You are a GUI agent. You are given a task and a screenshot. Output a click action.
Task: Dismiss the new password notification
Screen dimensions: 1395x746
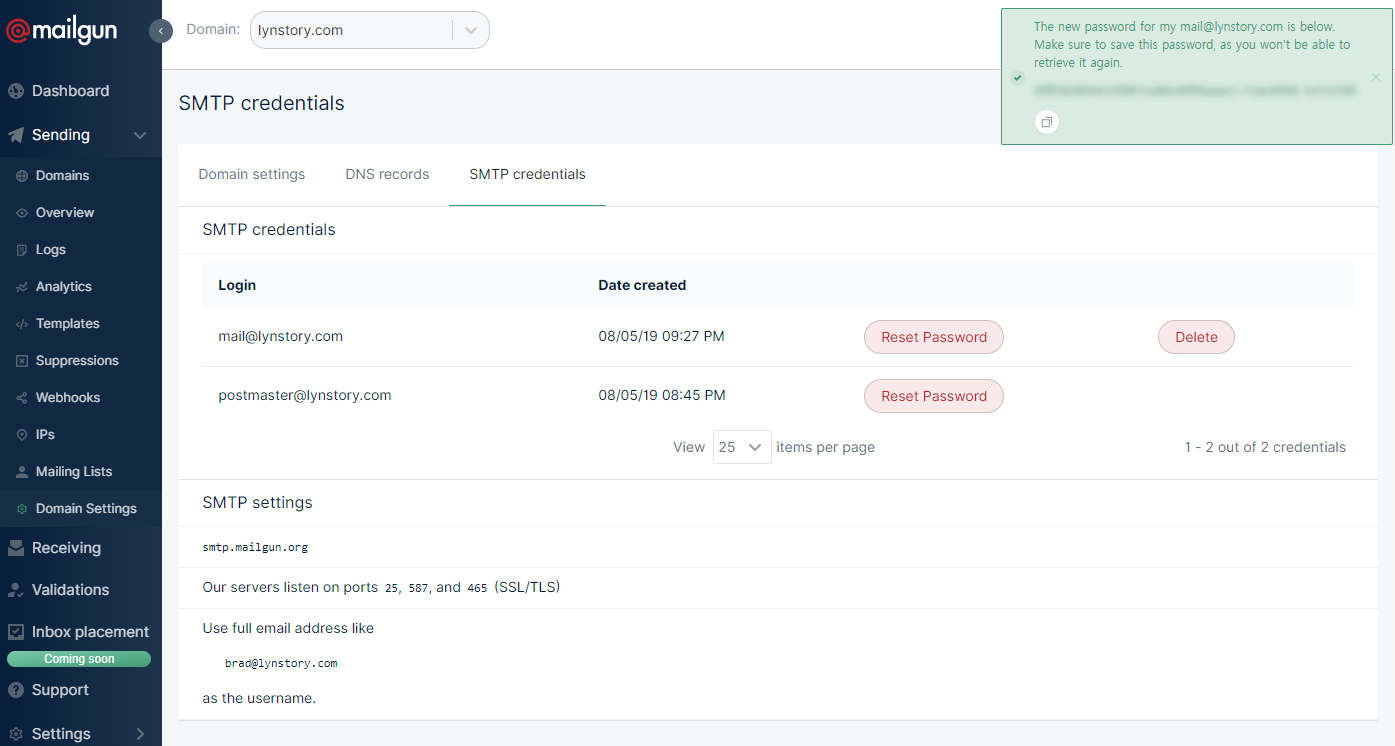[x=1375, y=77]
